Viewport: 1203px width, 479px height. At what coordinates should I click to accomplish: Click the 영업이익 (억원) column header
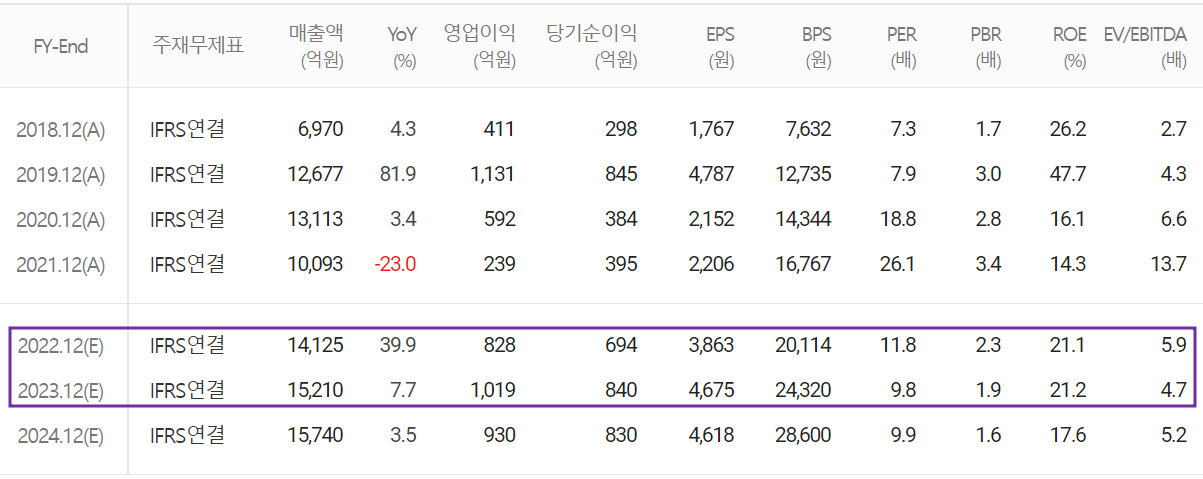pyautogui.click(x=480, y=46)
